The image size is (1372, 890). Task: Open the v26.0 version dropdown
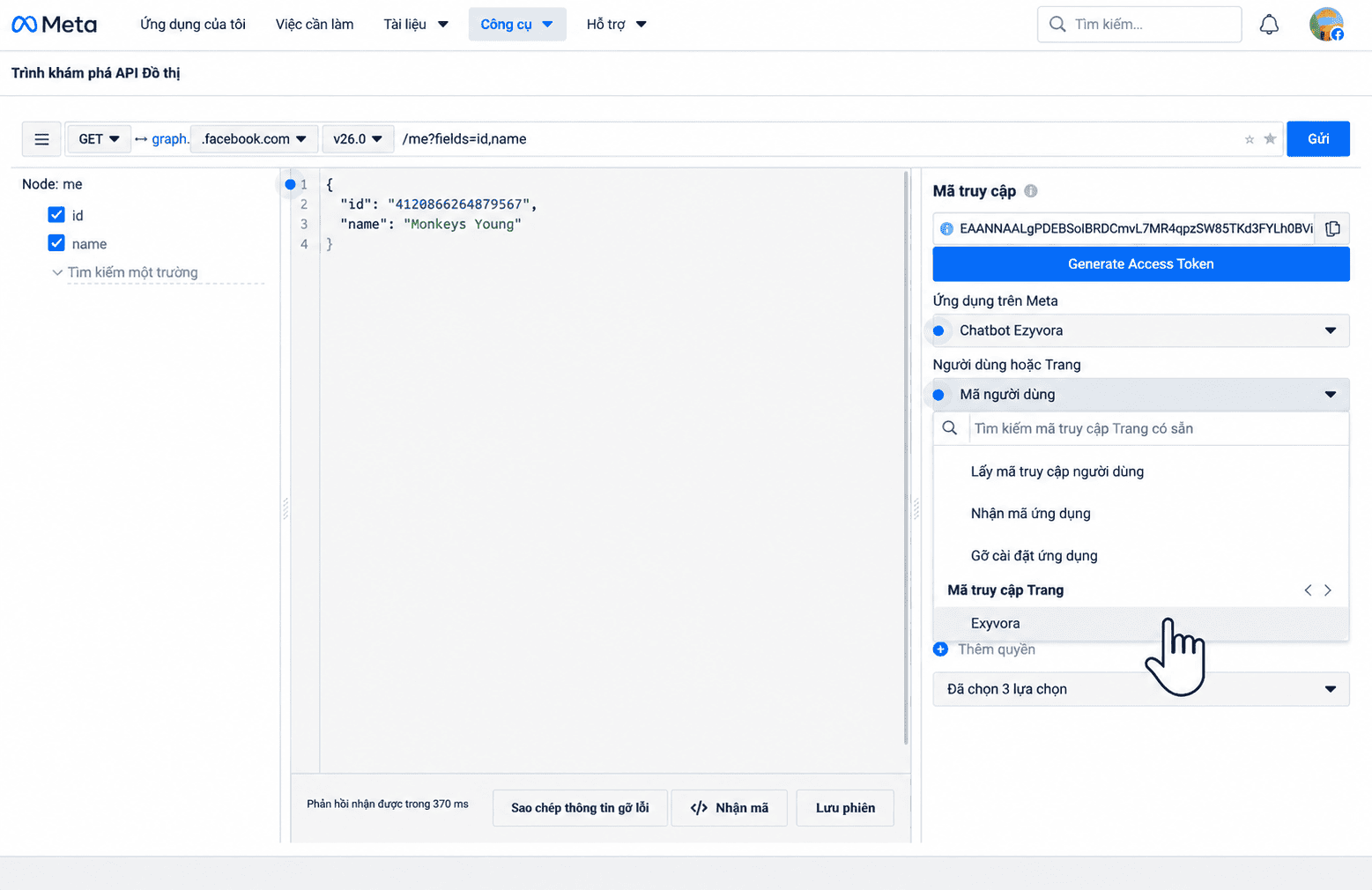[x=358, y=139]
